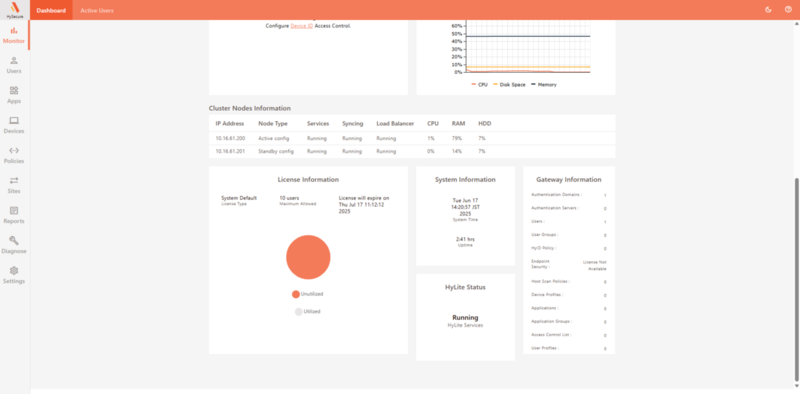800x394 pixels.
Task: Click License Not Available for Endpoint Security
Action: pyautogui.click(x=595, y=265)
